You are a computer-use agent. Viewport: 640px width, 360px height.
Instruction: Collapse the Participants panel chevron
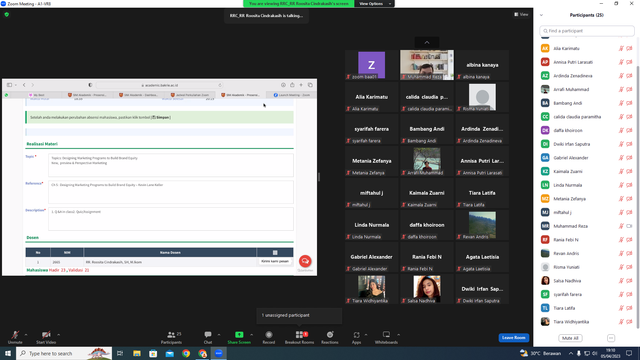(542, 15)
